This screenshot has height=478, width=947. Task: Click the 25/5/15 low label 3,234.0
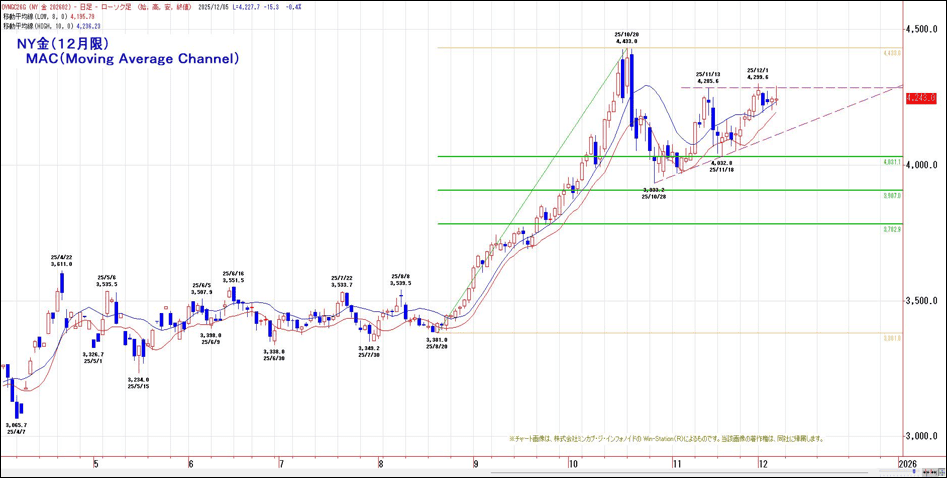tap(137, 383)
